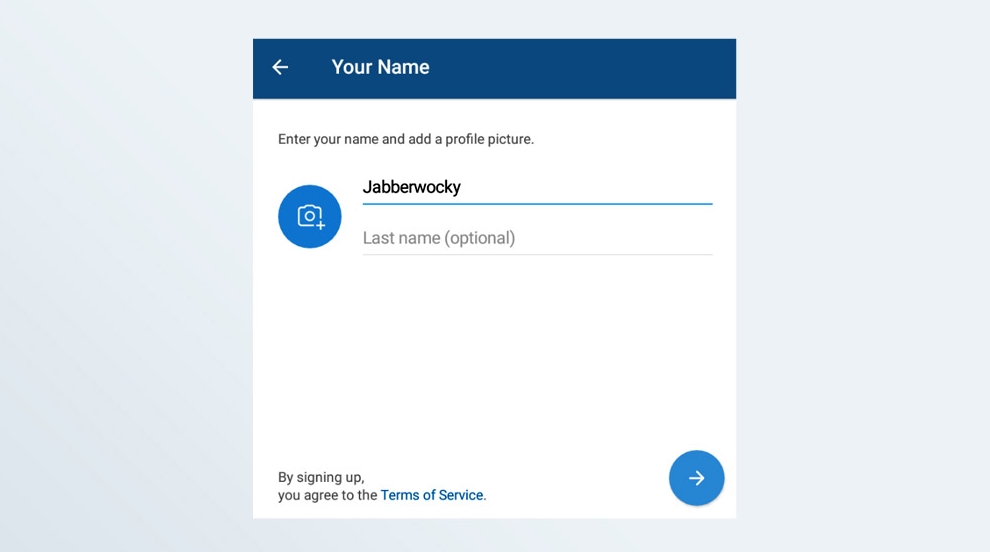Click the blue underline below Jabberwocky
The width and height of the screenshot is (990, 552).
click(537, 204)
